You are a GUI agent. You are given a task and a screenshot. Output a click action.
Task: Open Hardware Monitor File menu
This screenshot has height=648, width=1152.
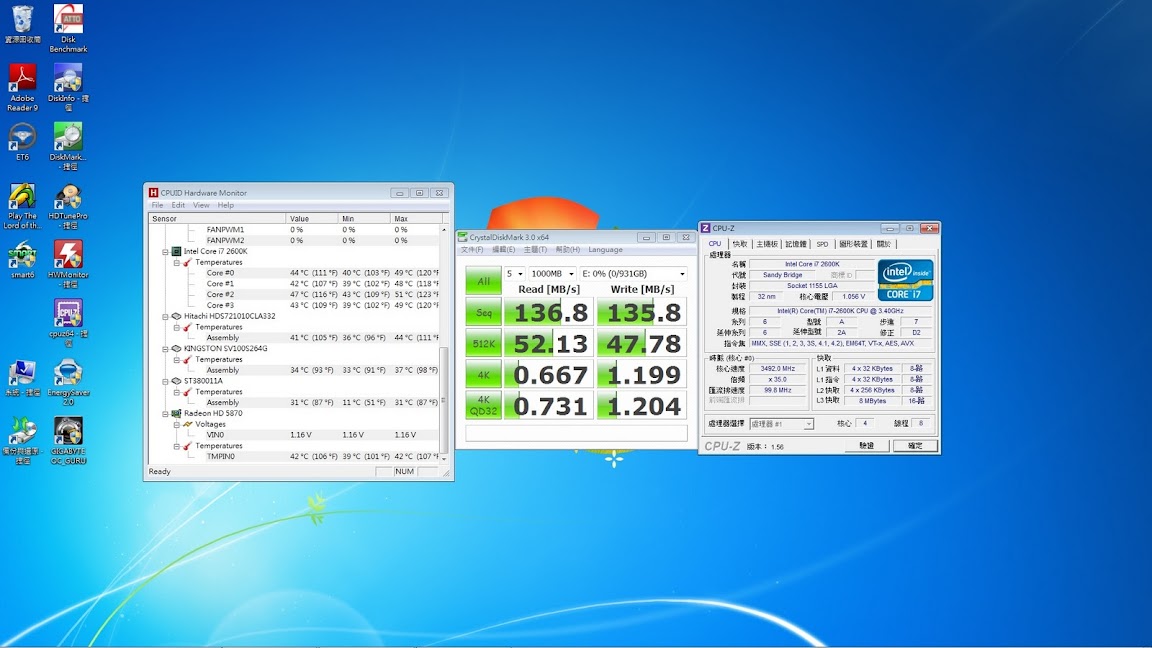[157, 205]
